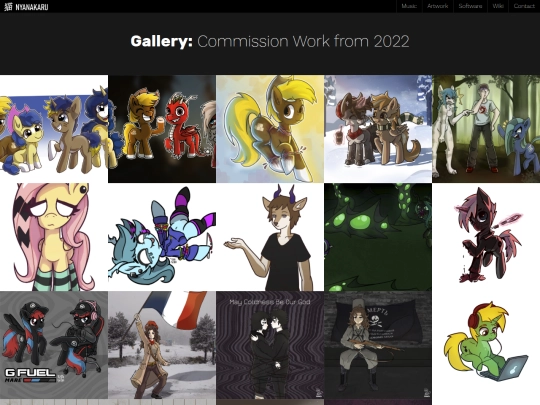Open the Music menu item

(409, 6)
